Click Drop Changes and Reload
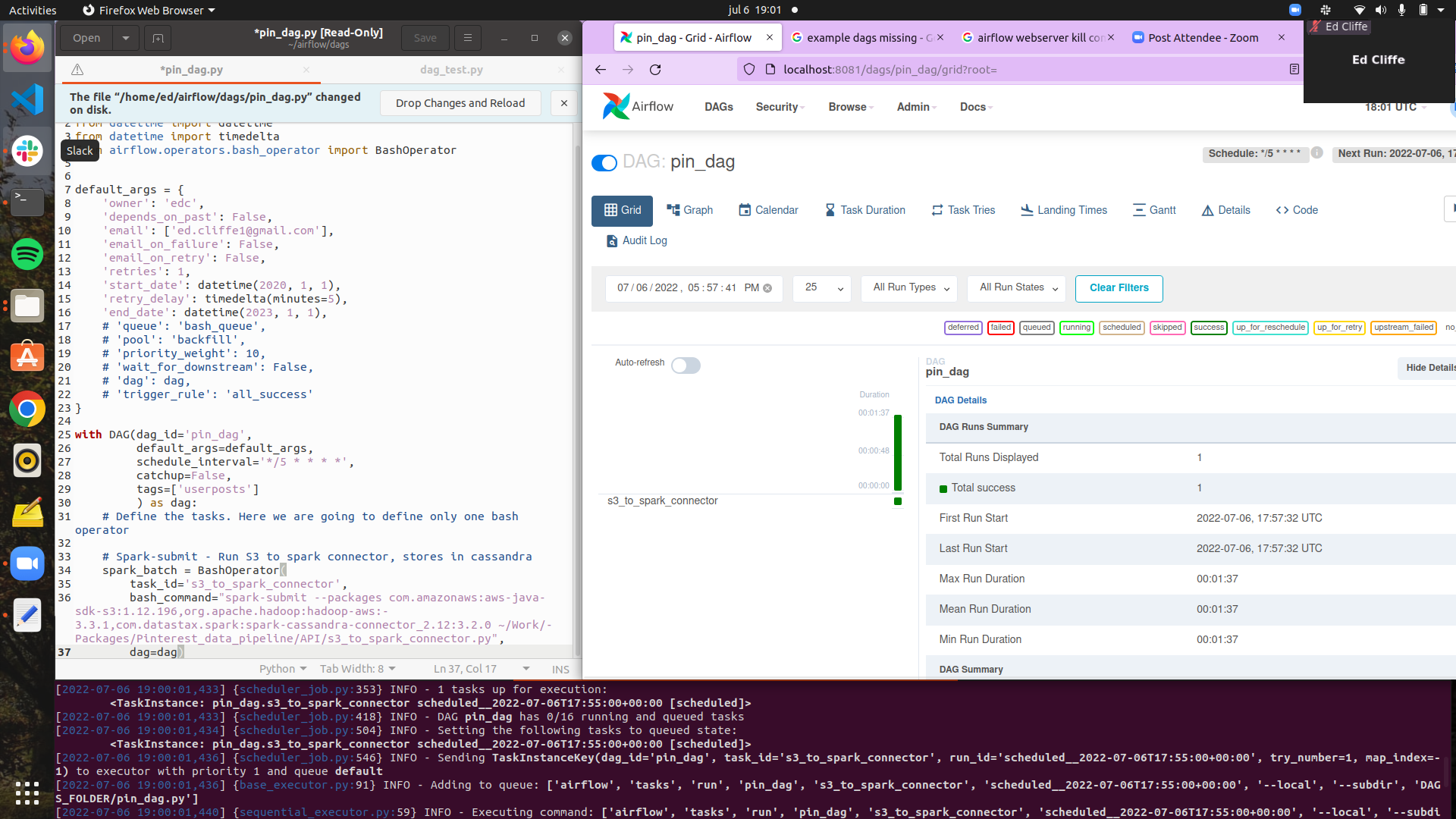 (x=460, y=103)
